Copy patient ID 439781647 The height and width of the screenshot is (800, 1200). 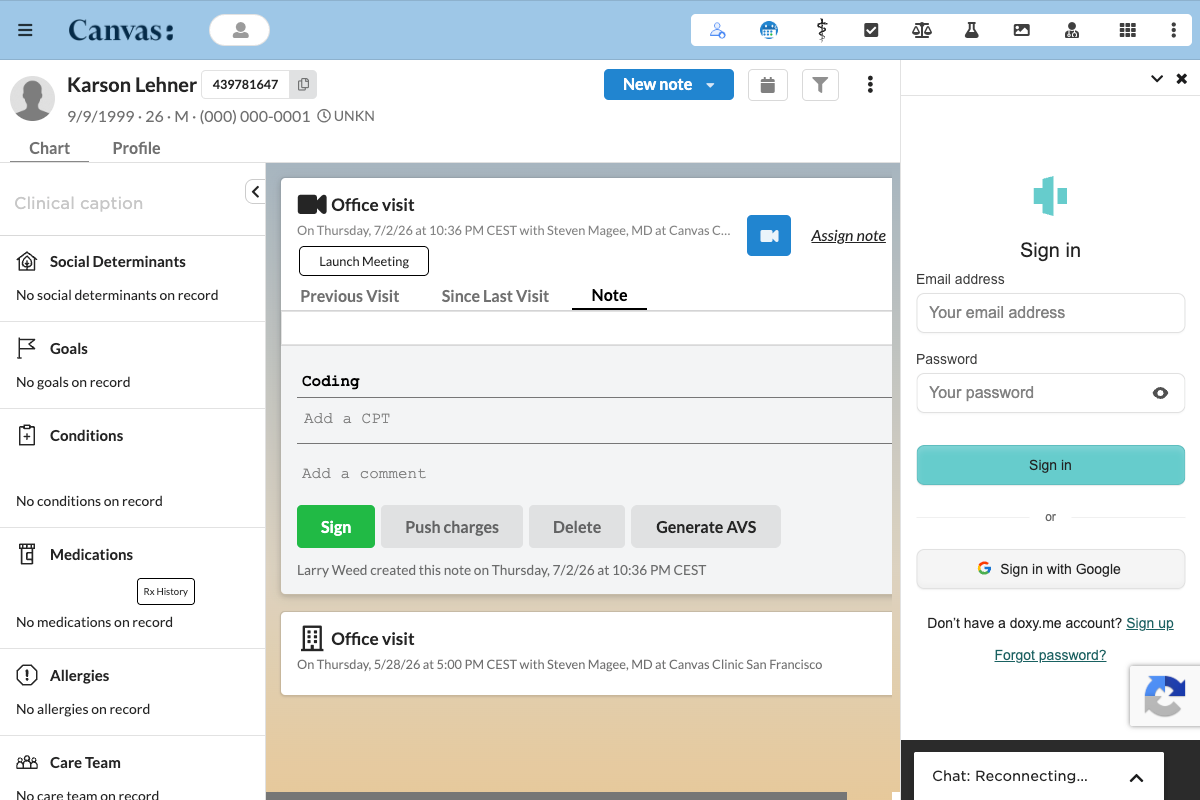pyautogui.click(x=303, y=85)
